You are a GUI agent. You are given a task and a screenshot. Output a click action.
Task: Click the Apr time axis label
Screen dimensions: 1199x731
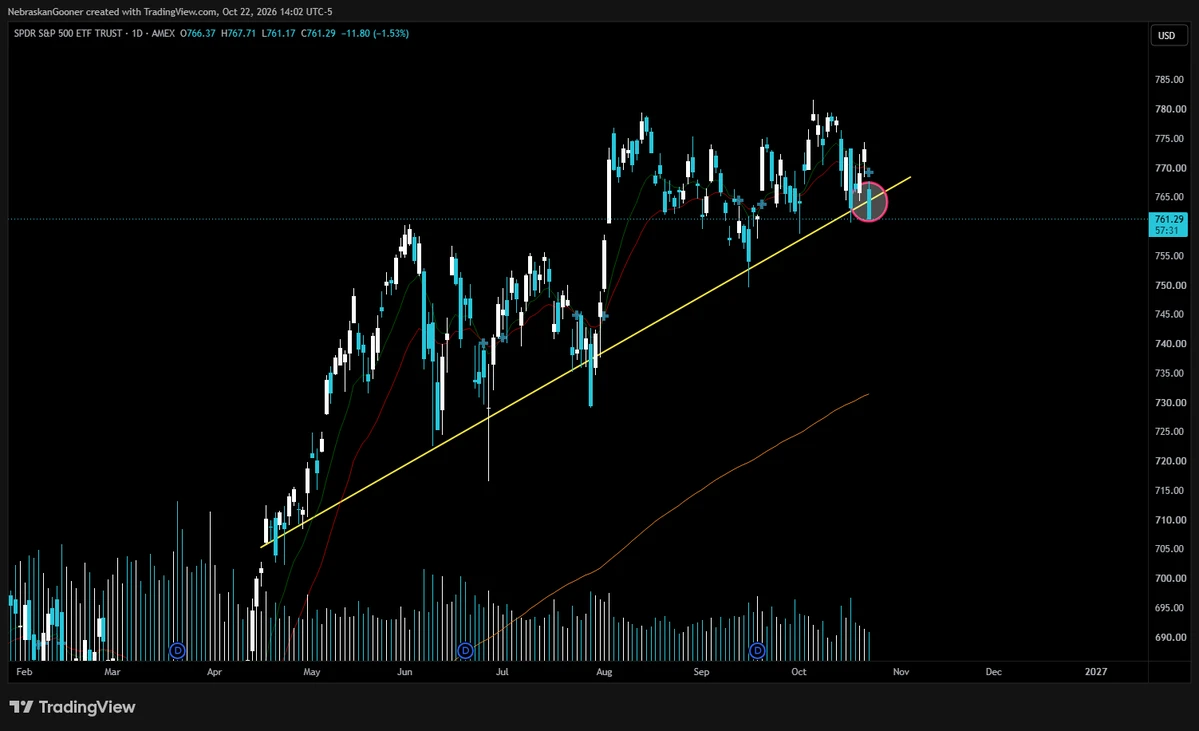coord(214,672)
